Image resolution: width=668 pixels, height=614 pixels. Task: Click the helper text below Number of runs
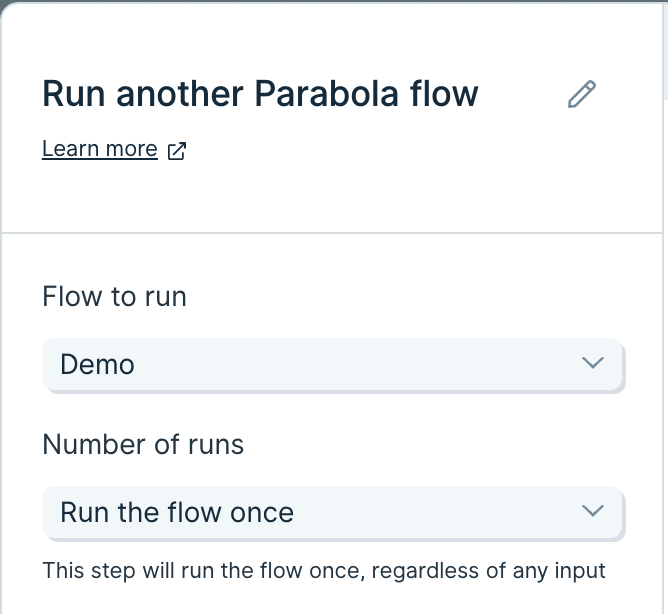324,571
